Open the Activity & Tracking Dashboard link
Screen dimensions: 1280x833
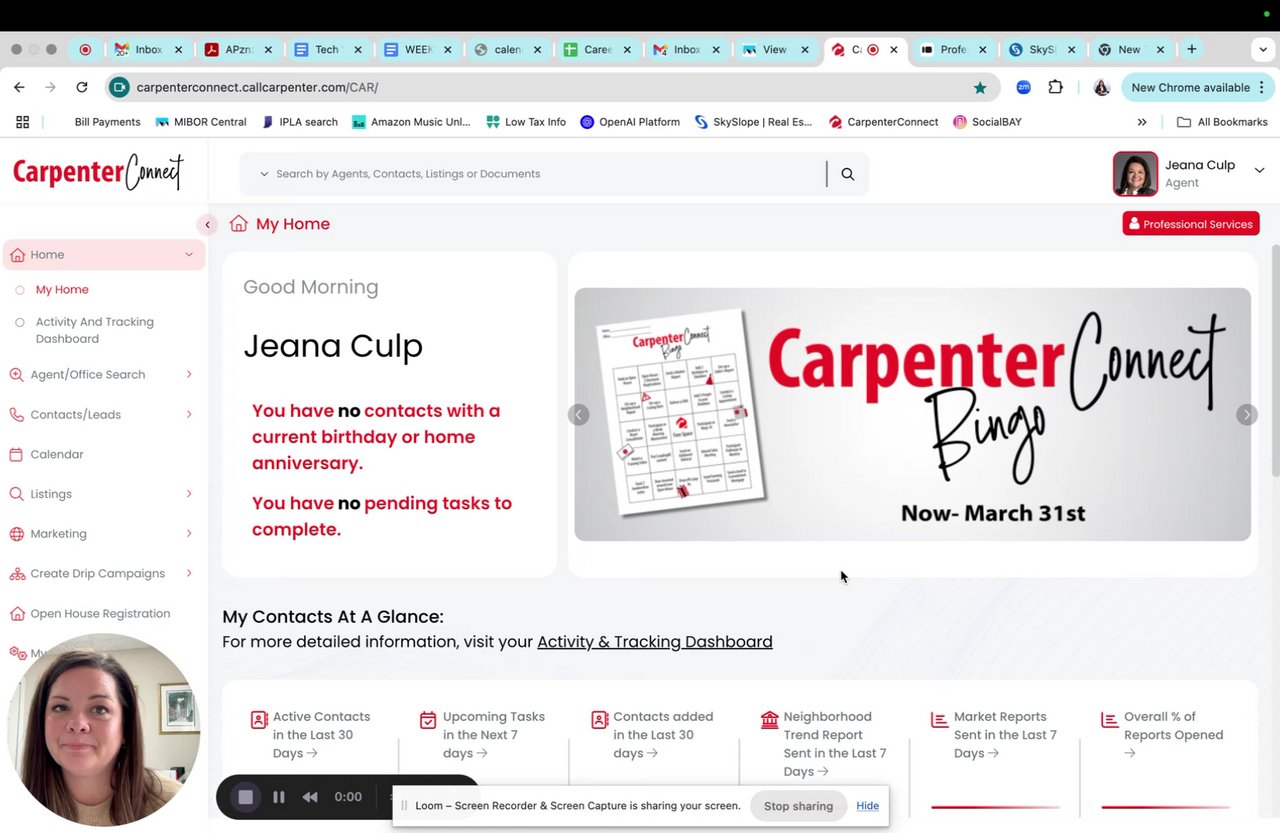pyautogui.click(x=655, y=642)
